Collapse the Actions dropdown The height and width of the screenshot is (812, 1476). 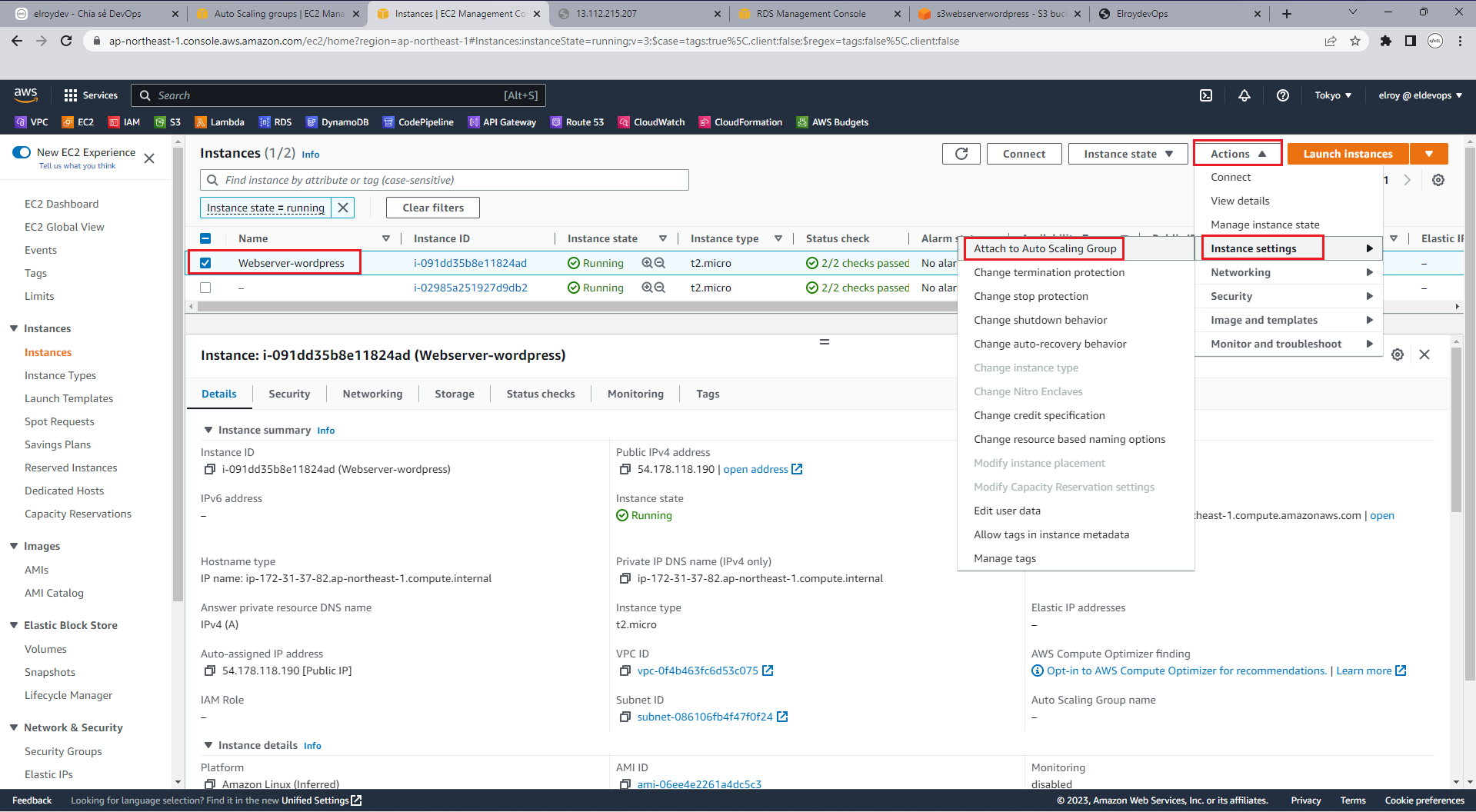point(1238,154)
